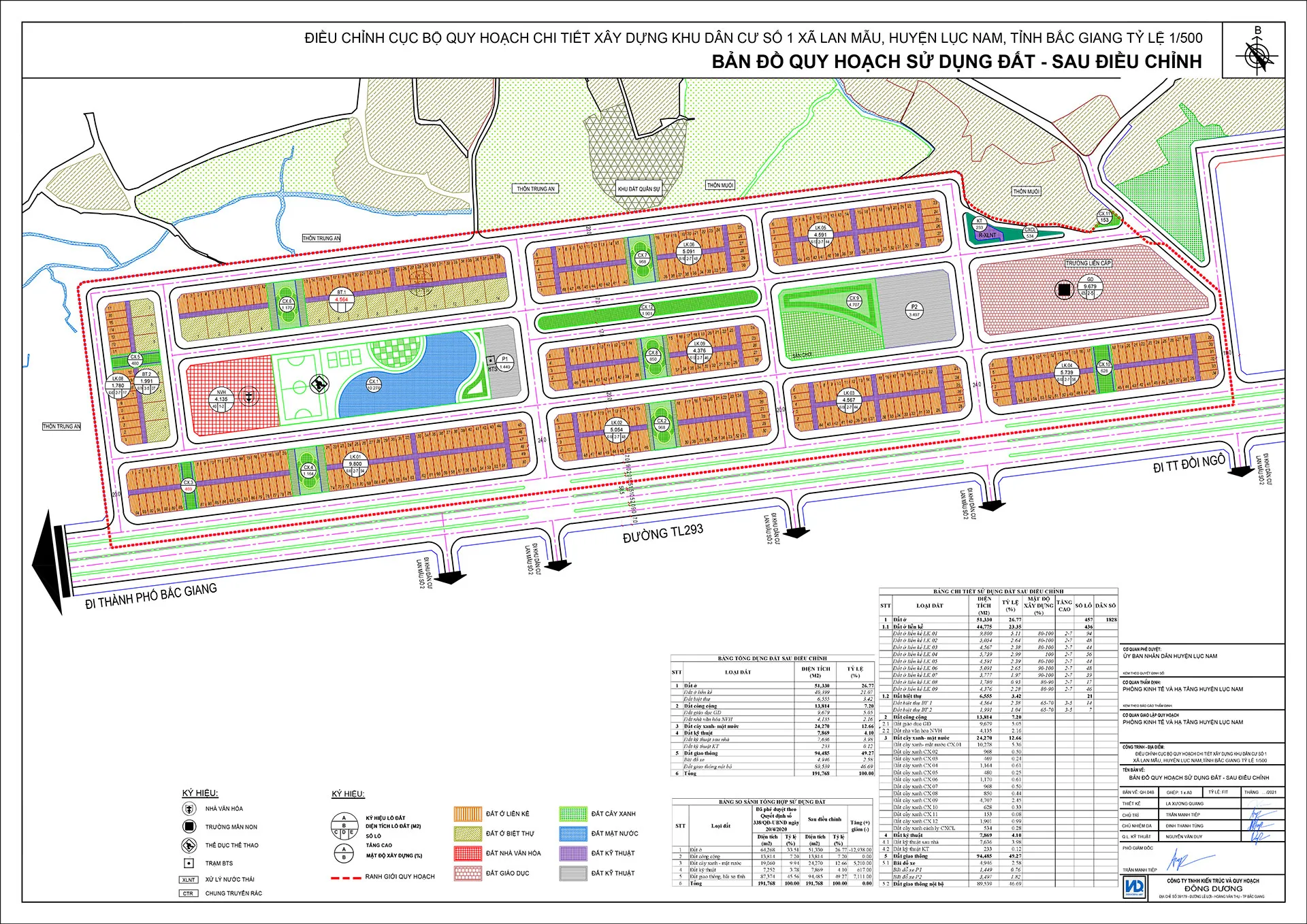Click the red dashed Ranh Giới Quy Hoạch line sample
The image size is (1307, 924).
pyautogui.click(x=346, y=878)
